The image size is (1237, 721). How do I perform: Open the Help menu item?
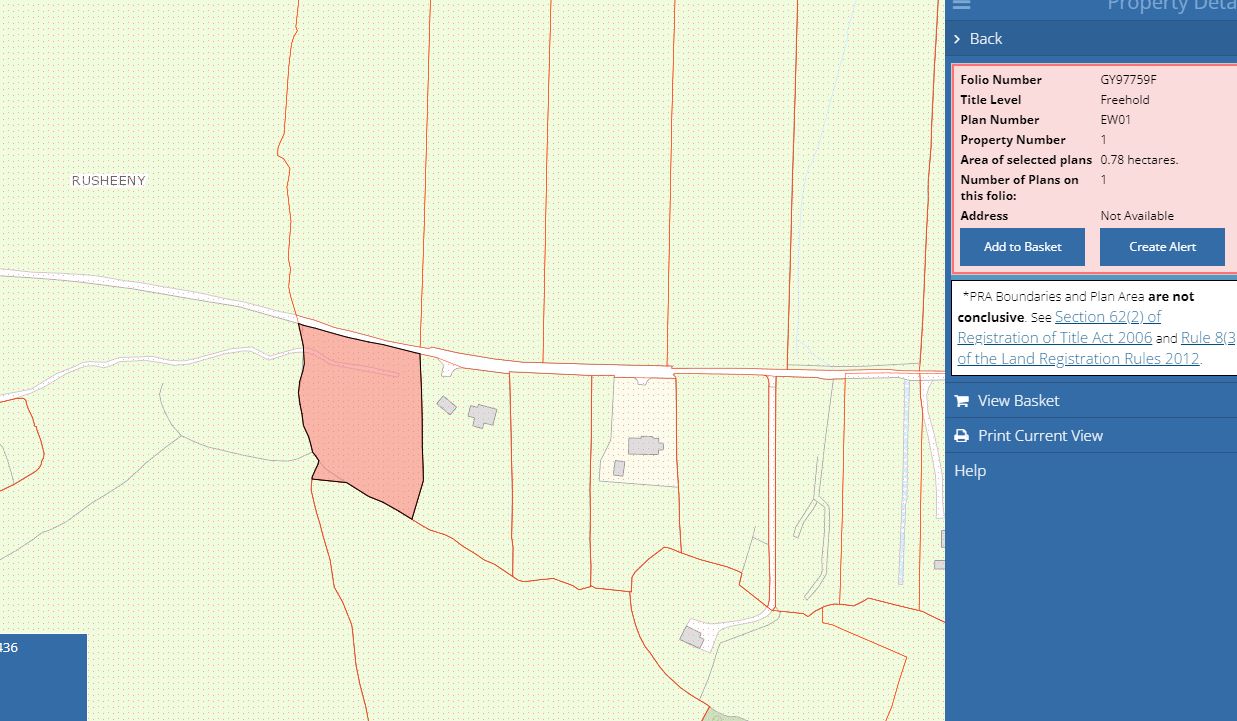click(x=970, y=471)
